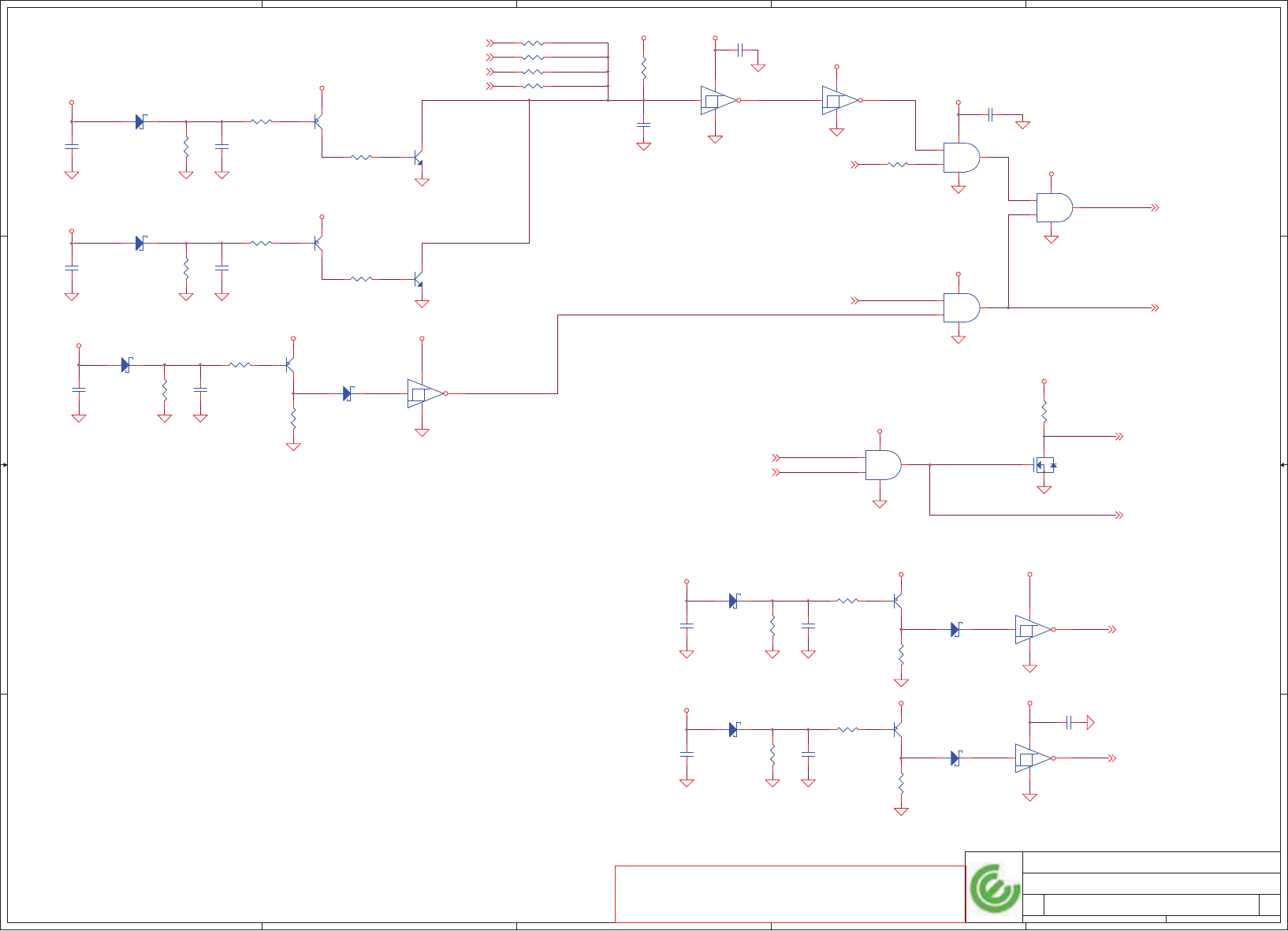
Task: Select the AND gate fed by two other AND gates
Action: pyautogui.click(x=1055, y=207)
